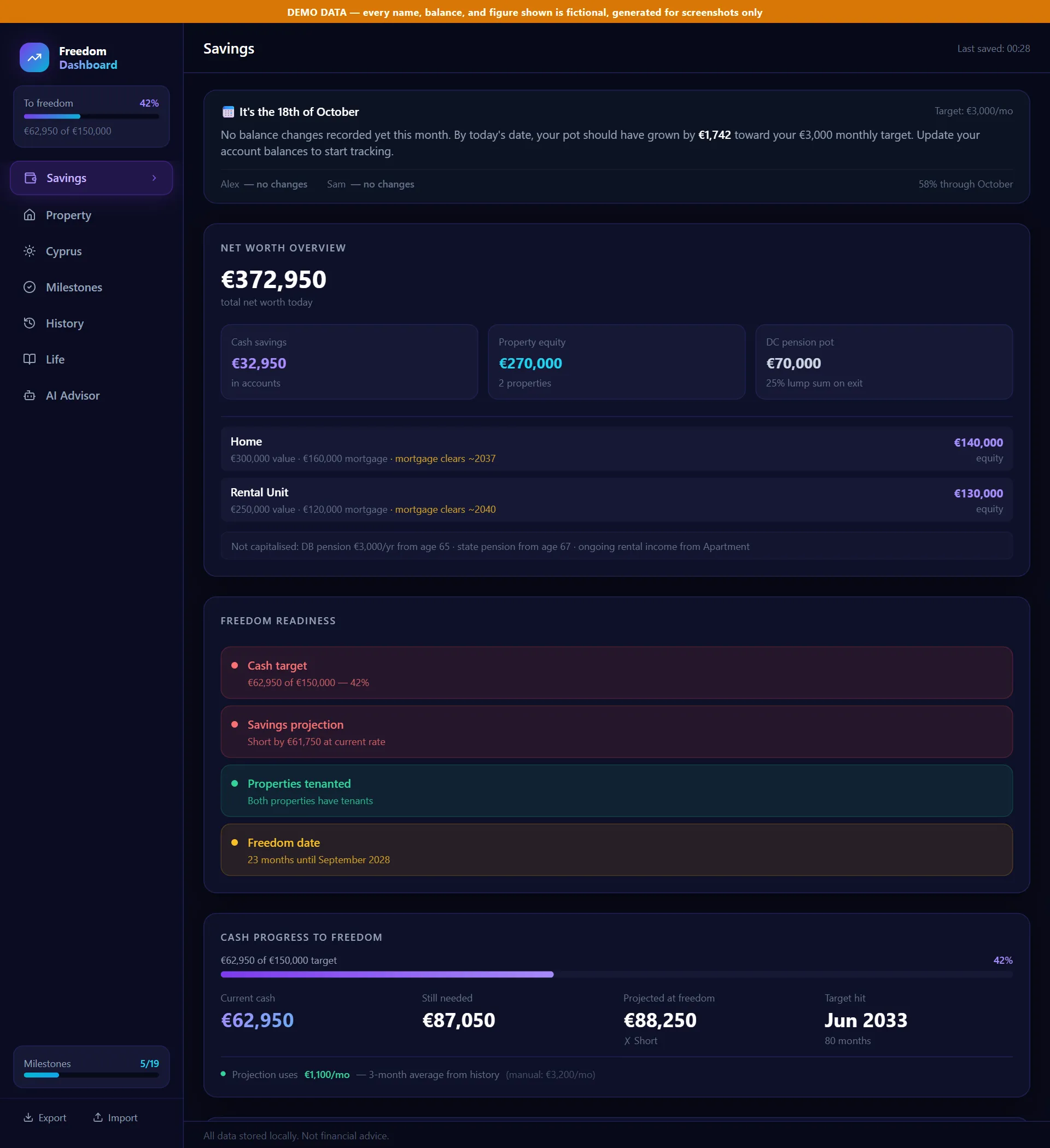The image size is (1050, 1148).
Task: Click the Cyprus sun icon
Action: pyautogui.click(x=30, y=251)
